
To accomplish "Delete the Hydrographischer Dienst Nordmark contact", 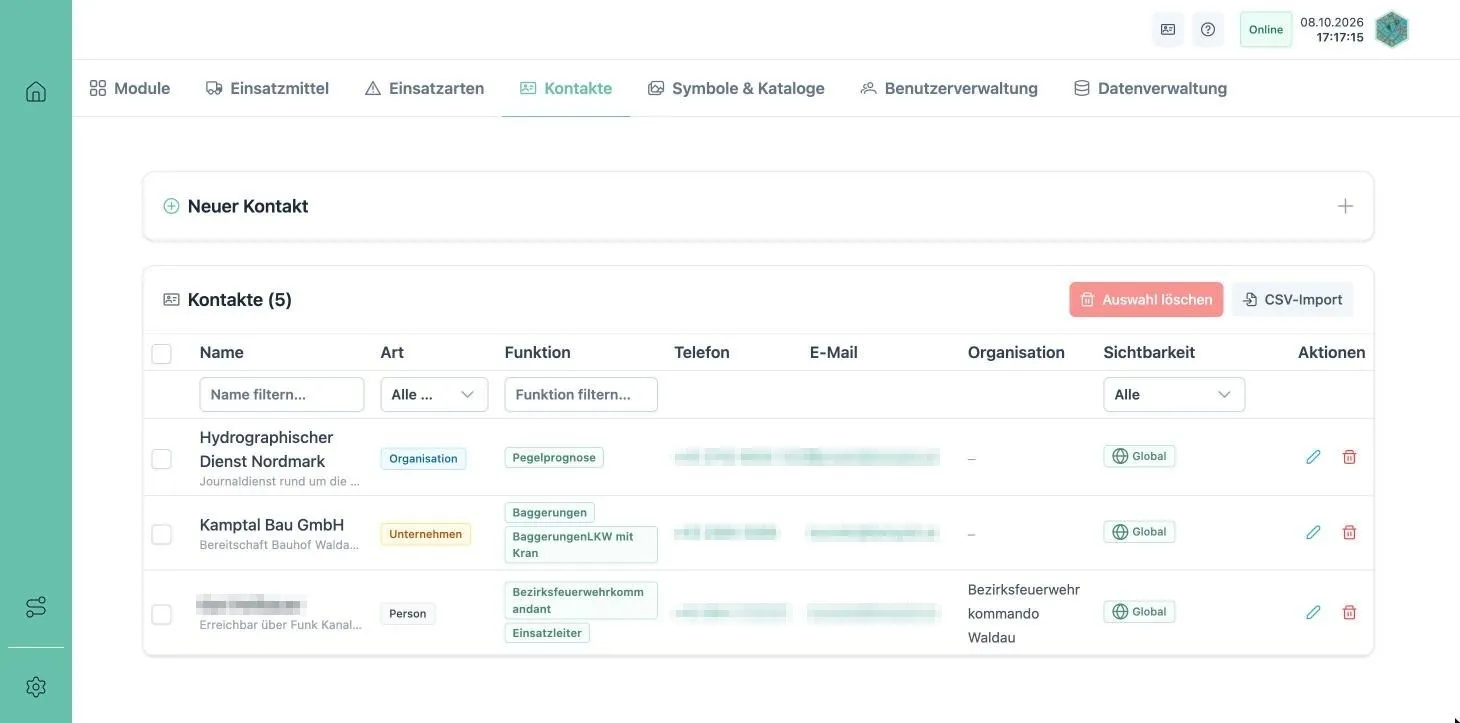I will [x=1349, y=457].
